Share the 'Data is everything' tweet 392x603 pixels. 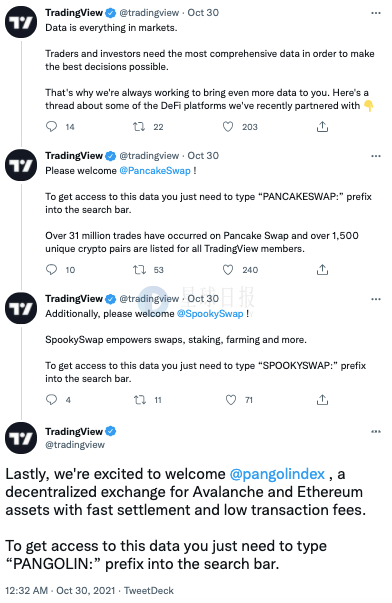322,127
